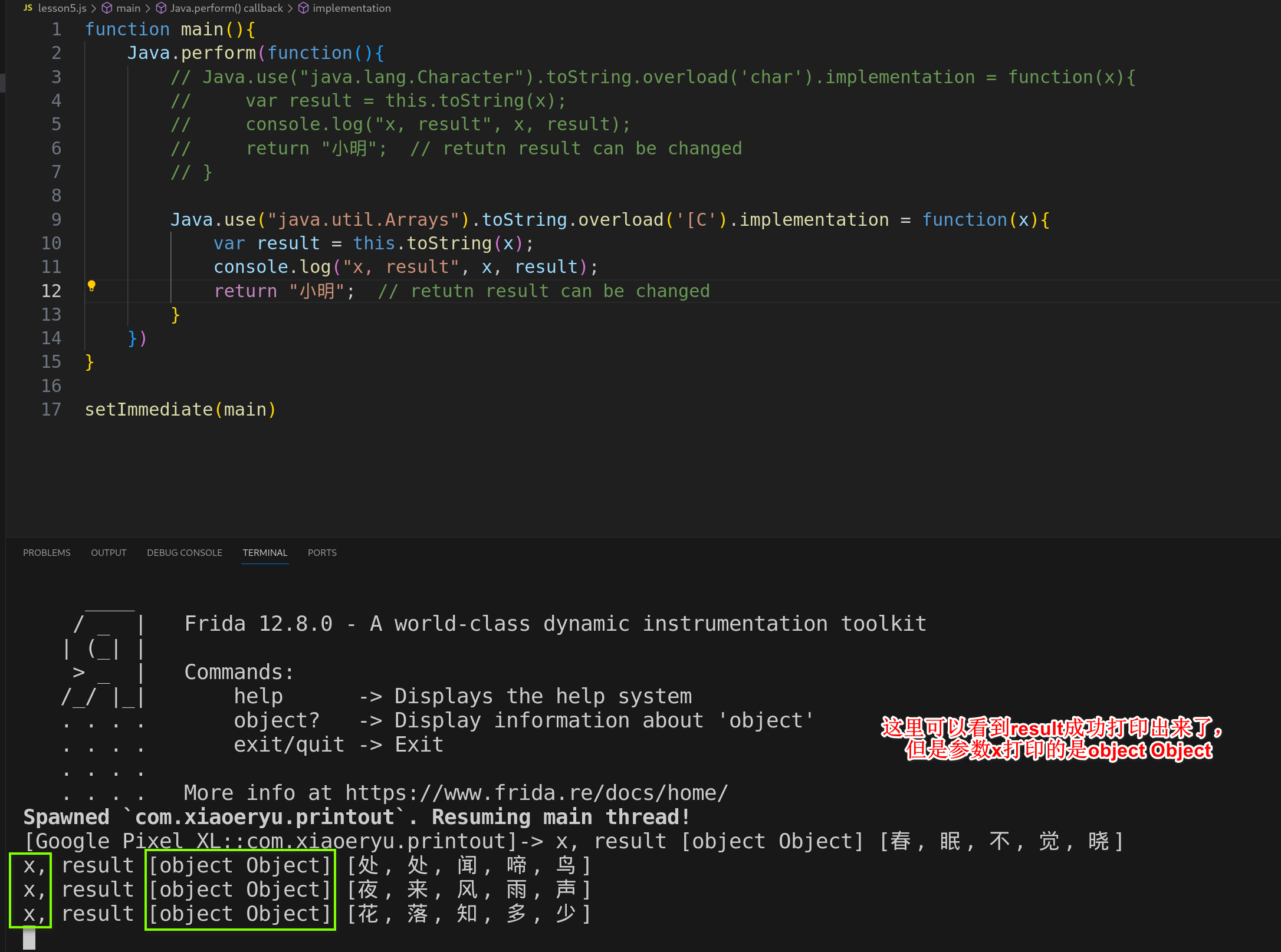This screenshot has width=1281, height=952.
Task: Open lesson5.js breadcrumb item
Action: pyautogui.click(x=62, y=8)
